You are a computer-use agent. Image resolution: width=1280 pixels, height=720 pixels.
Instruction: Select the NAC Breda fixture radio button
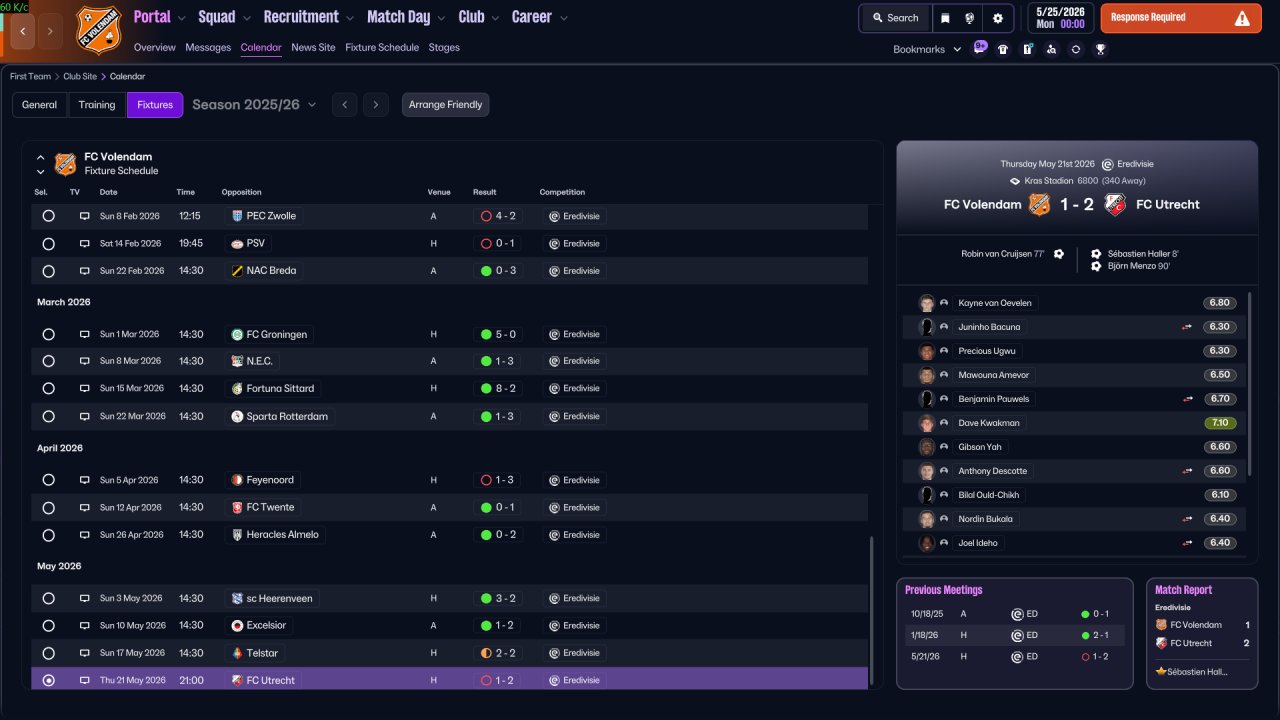pos(48,271)
